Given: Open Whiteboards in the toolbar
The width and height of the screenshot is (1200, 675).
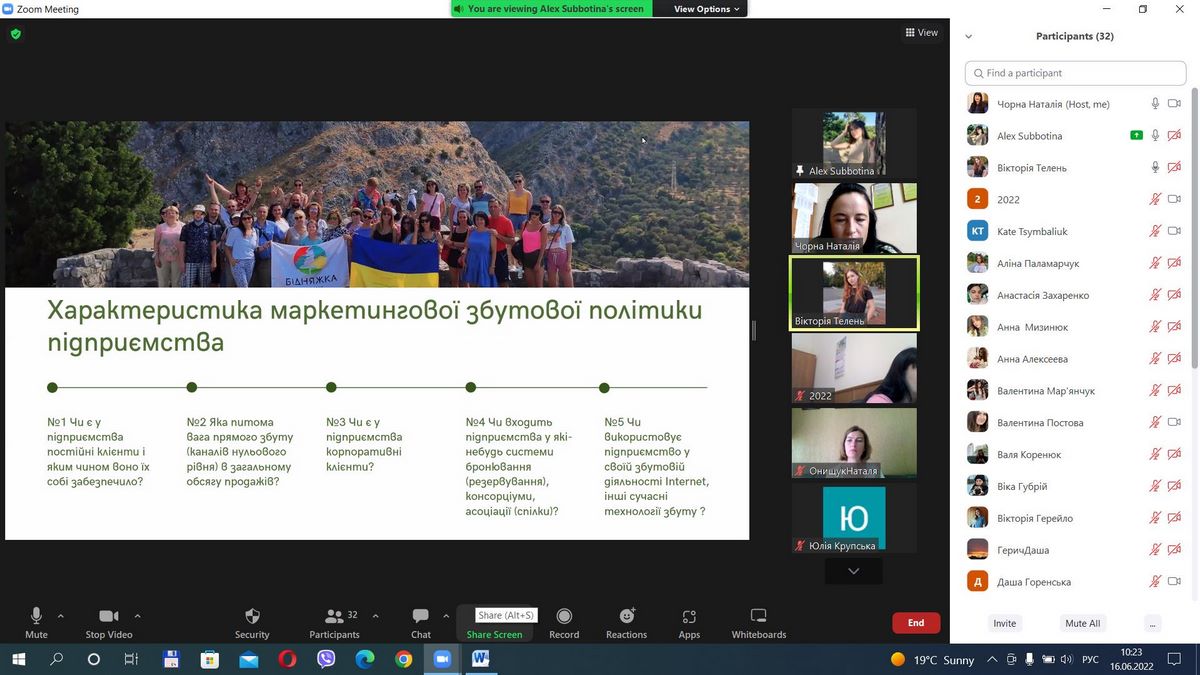Looking at the screenshot, I should pos(758,617).
